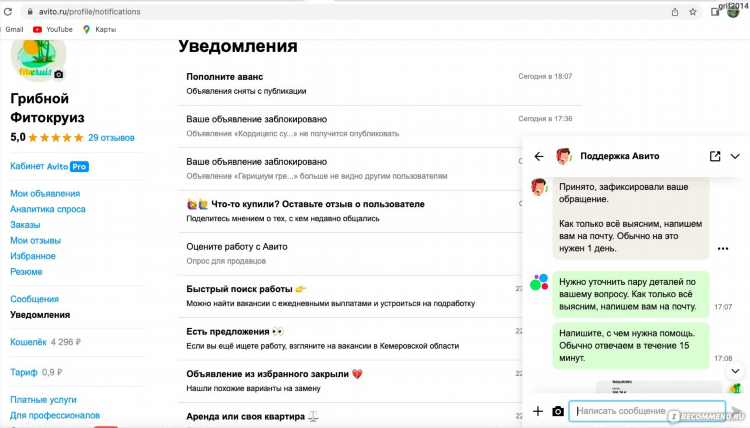Click the address bar URL

tap(89, 12)
